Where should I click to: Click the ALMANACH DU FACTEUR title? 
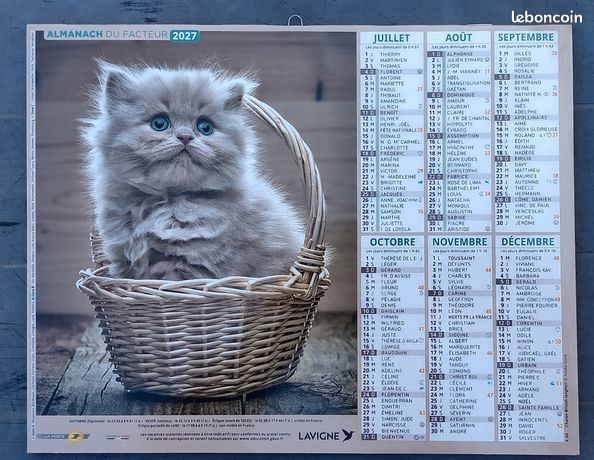point(107,34)
